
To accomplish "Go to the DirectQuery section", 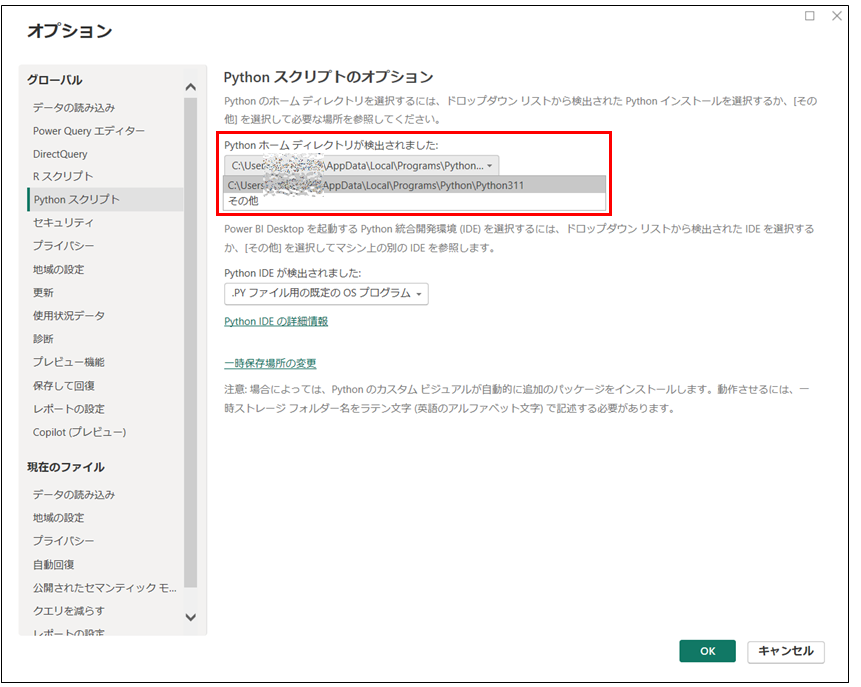I will coord(60,154).
